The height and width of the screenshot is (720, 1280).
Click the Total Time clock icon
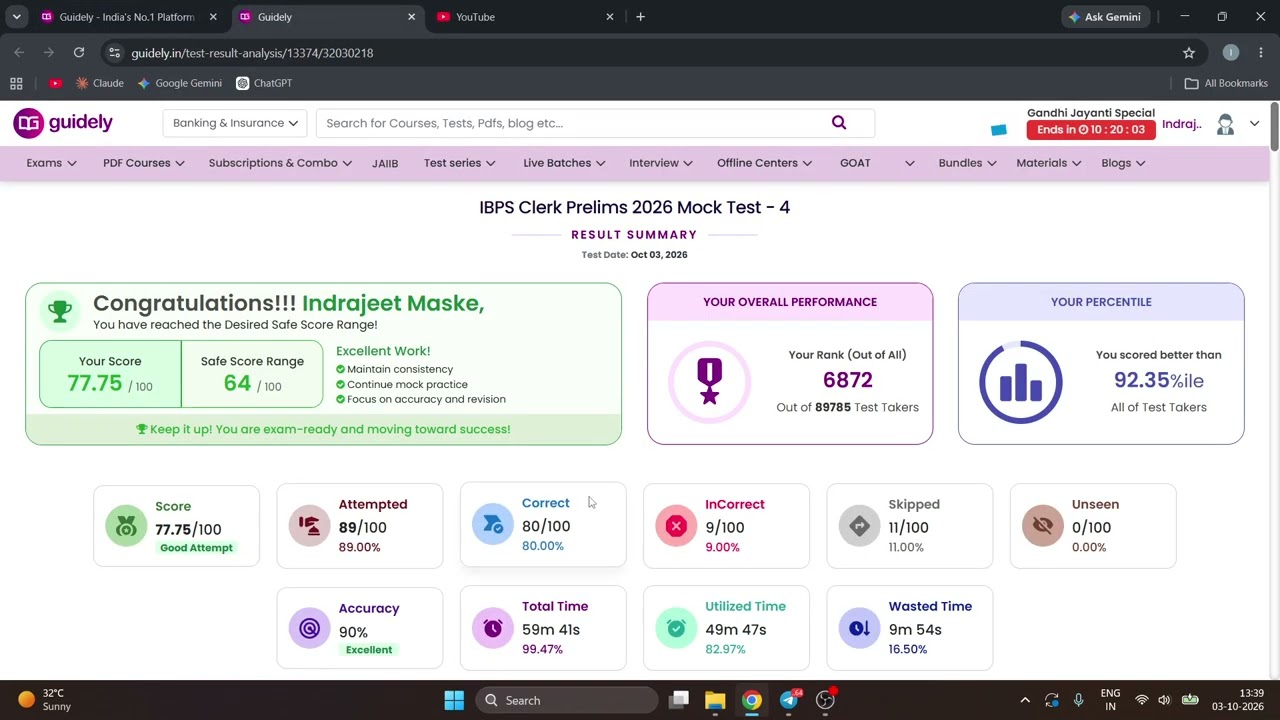[493, 628]
